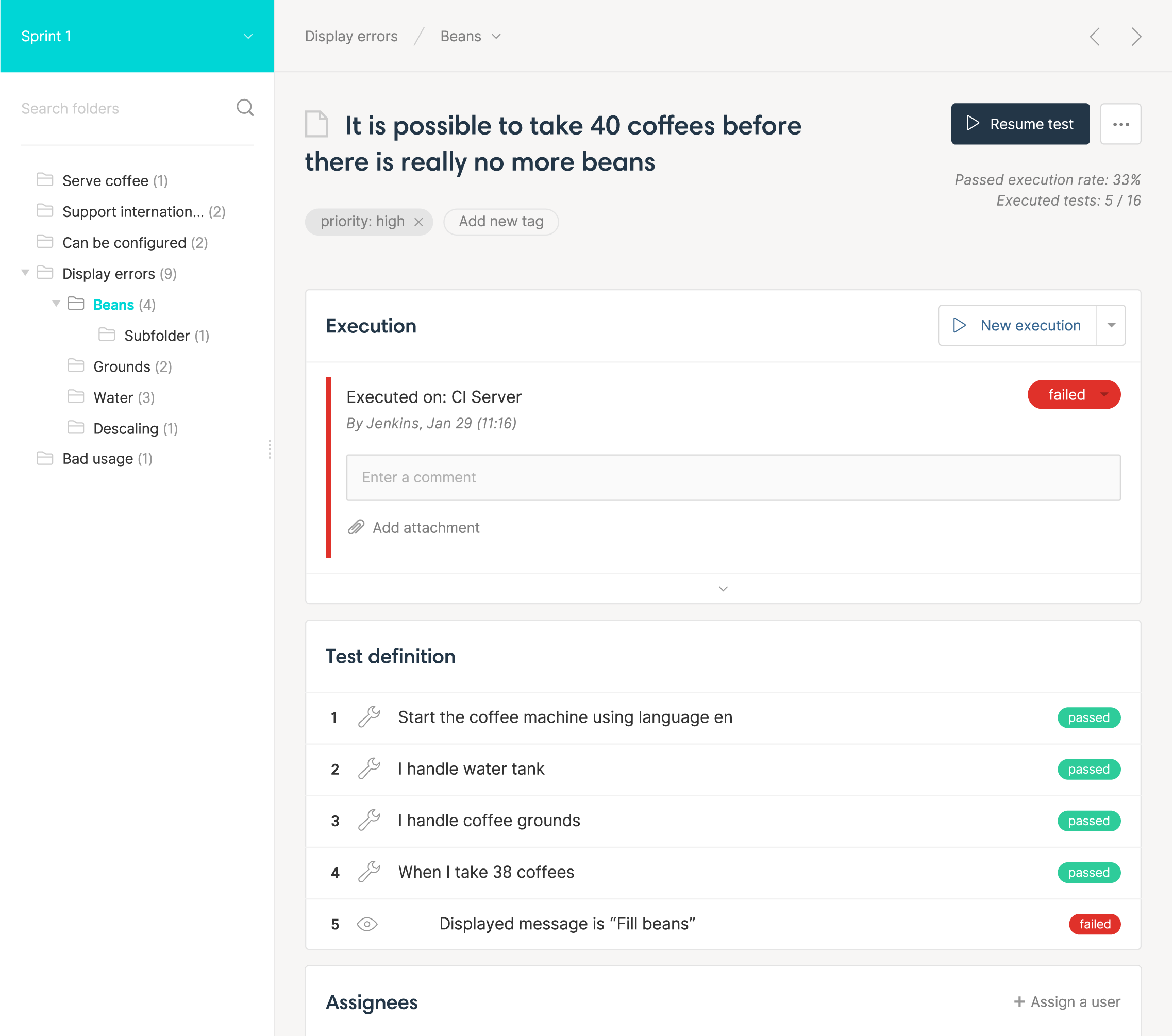This screenshot has height=1036, width=1173.
Task: Click passed badge on step 1
Action: click(x=1088, y=717)
